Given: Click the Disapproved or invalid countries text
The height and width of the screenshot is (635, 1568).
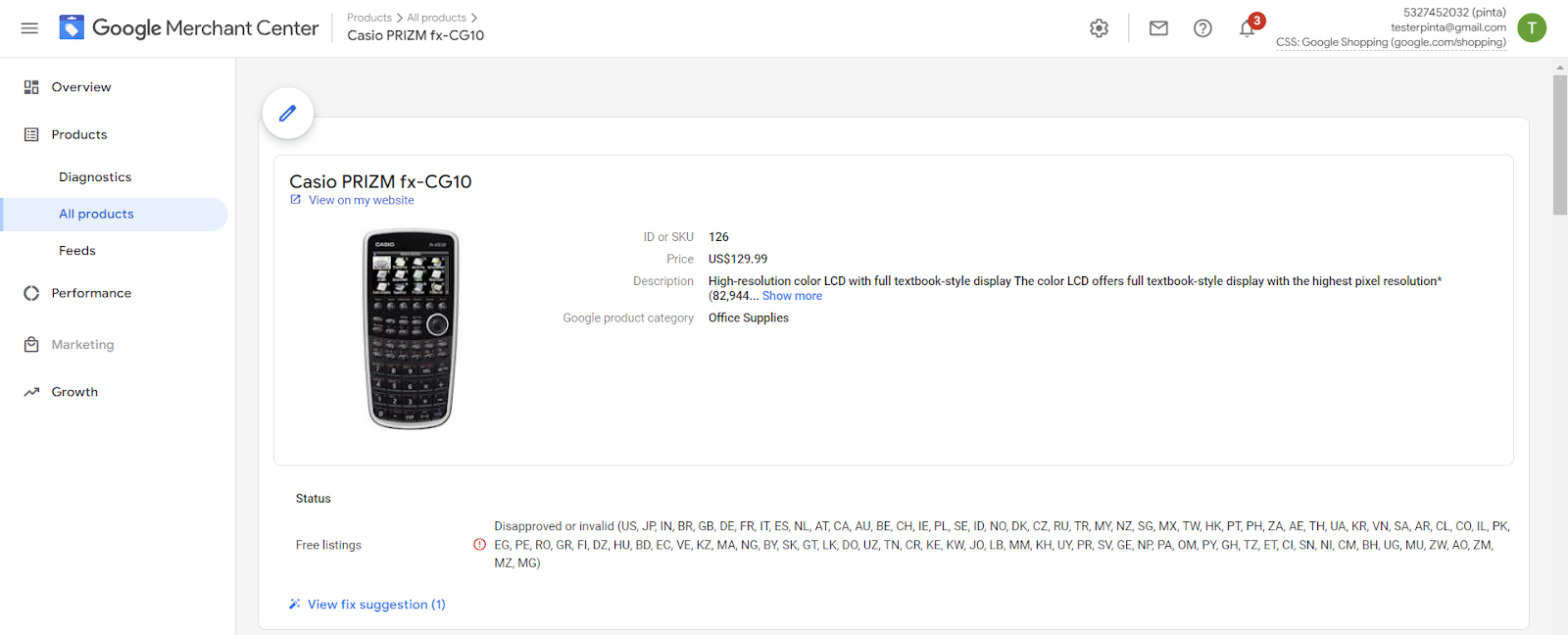Looking at the screenshot, I should pos(1002,545).
